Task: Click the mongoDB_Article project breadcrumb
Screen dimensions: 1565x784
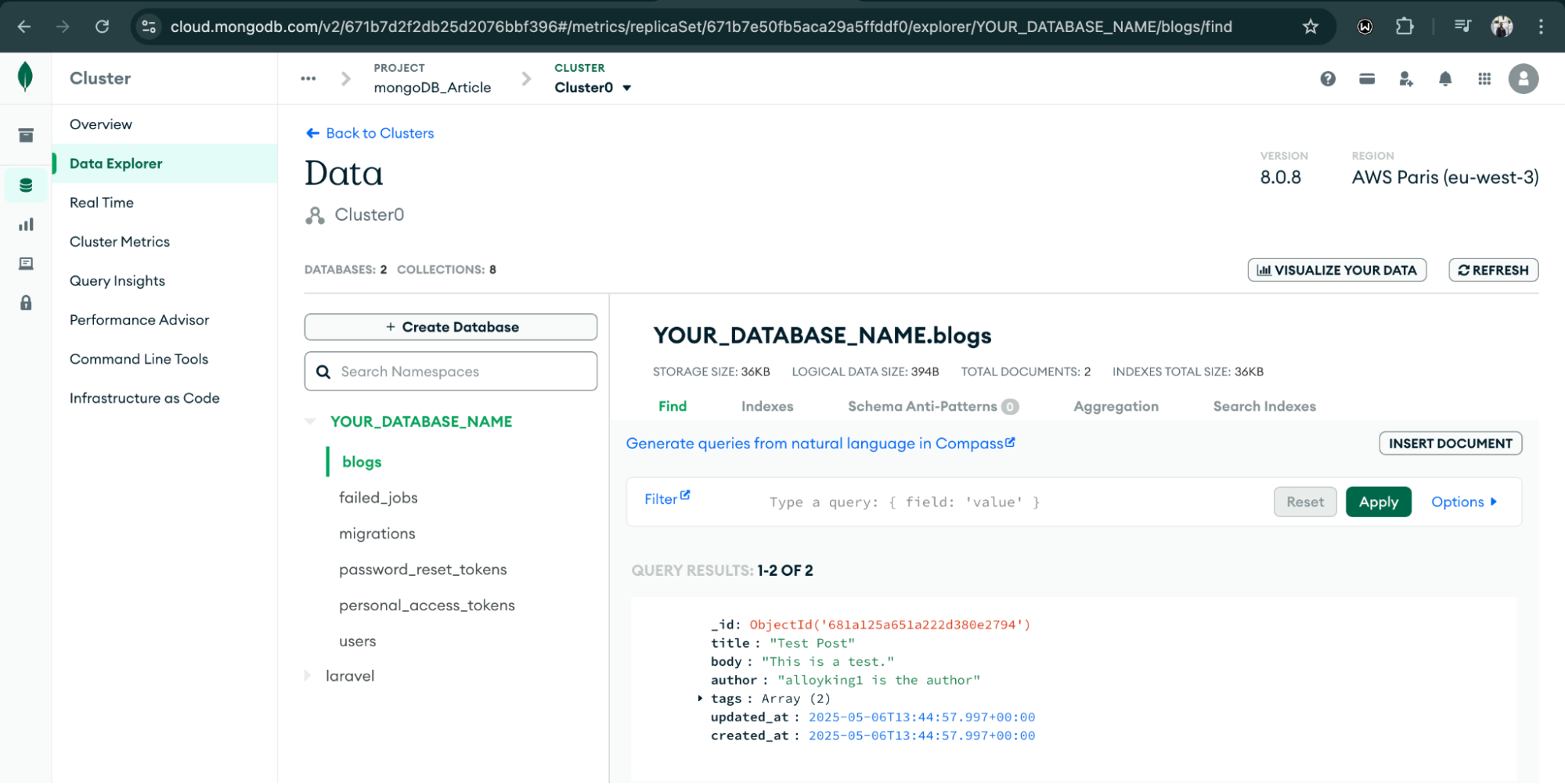Action: tap(432, 88)
